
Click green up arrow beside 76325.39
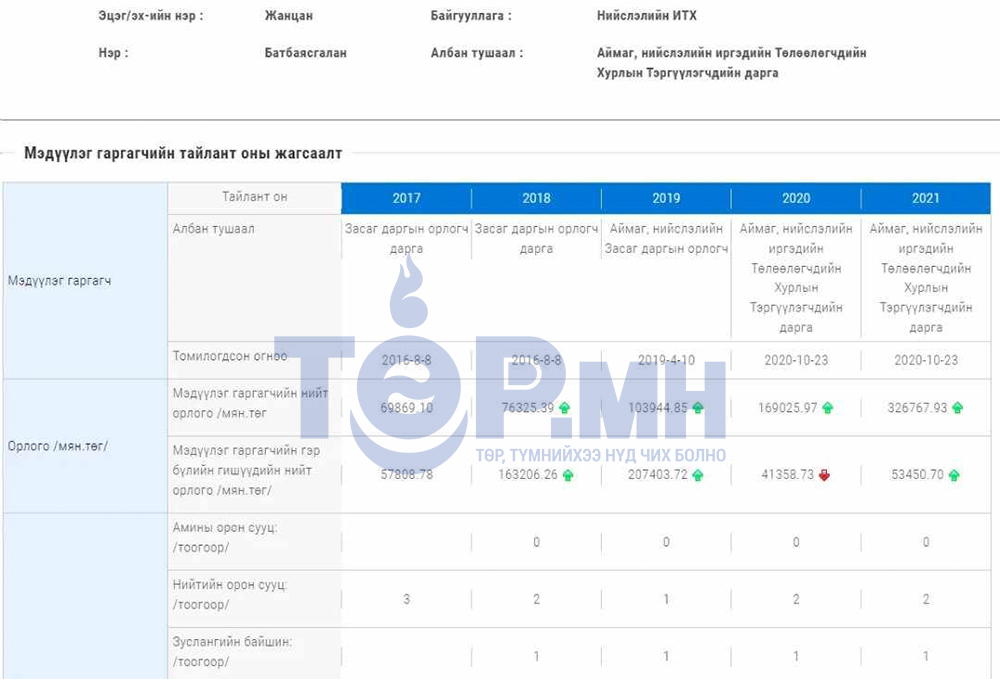pos(564,408)
